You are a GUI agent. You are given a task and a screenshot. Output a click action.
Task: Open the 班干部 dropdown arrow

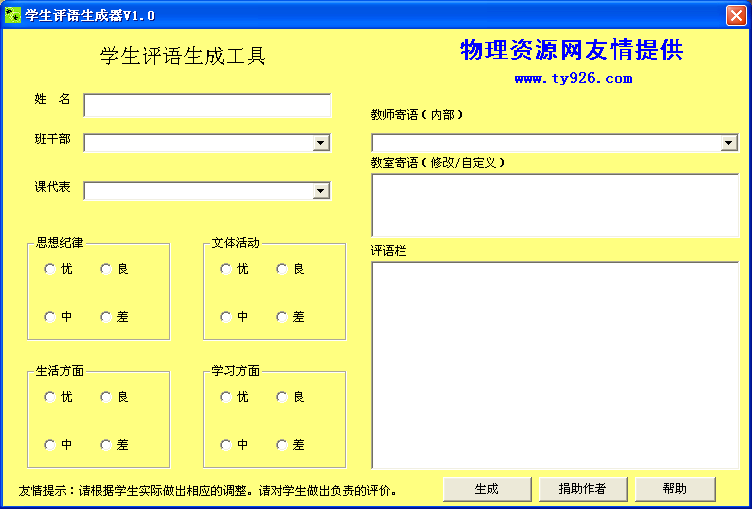point(321,143)
